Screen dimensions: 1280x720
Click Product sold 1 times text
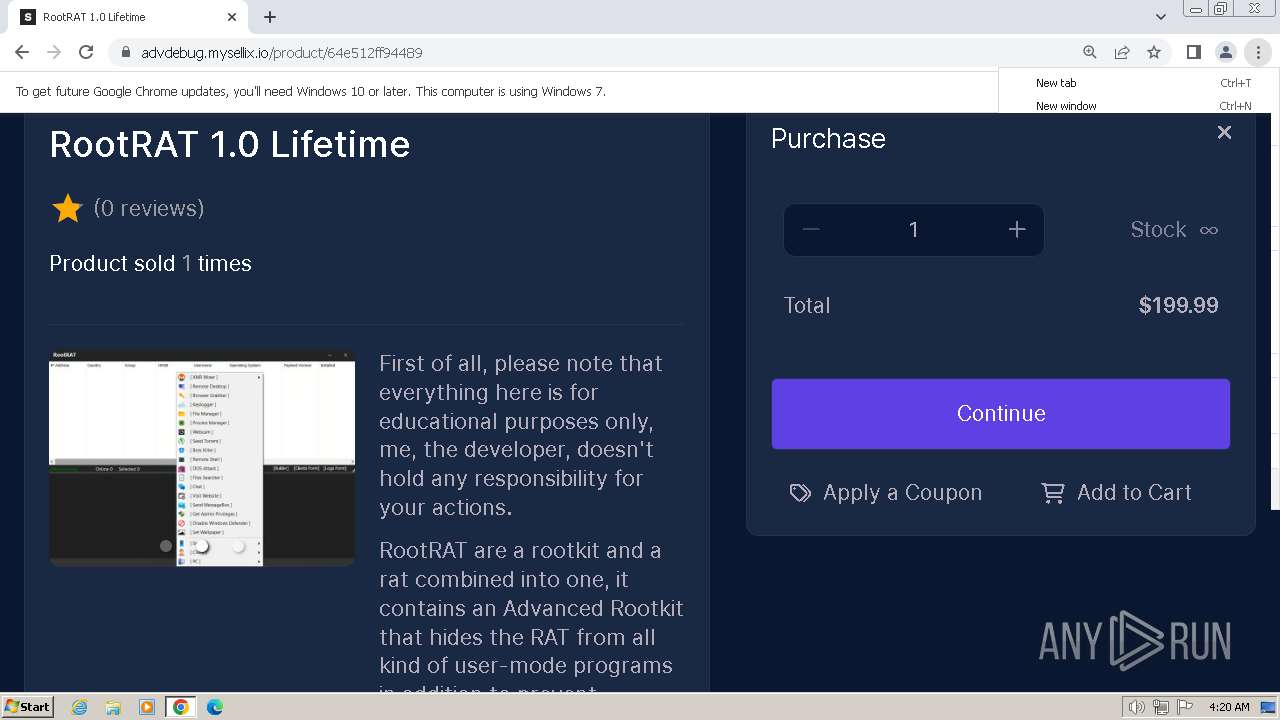pyautogui.click(x=150, y=264)
